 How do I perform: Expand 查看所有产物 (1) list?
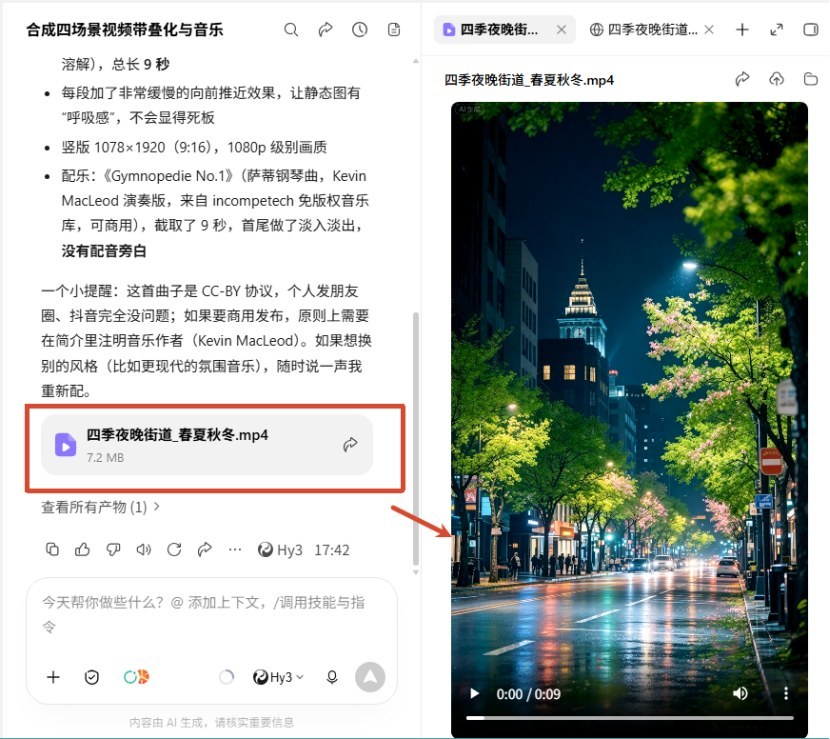[x=100, y=507]
